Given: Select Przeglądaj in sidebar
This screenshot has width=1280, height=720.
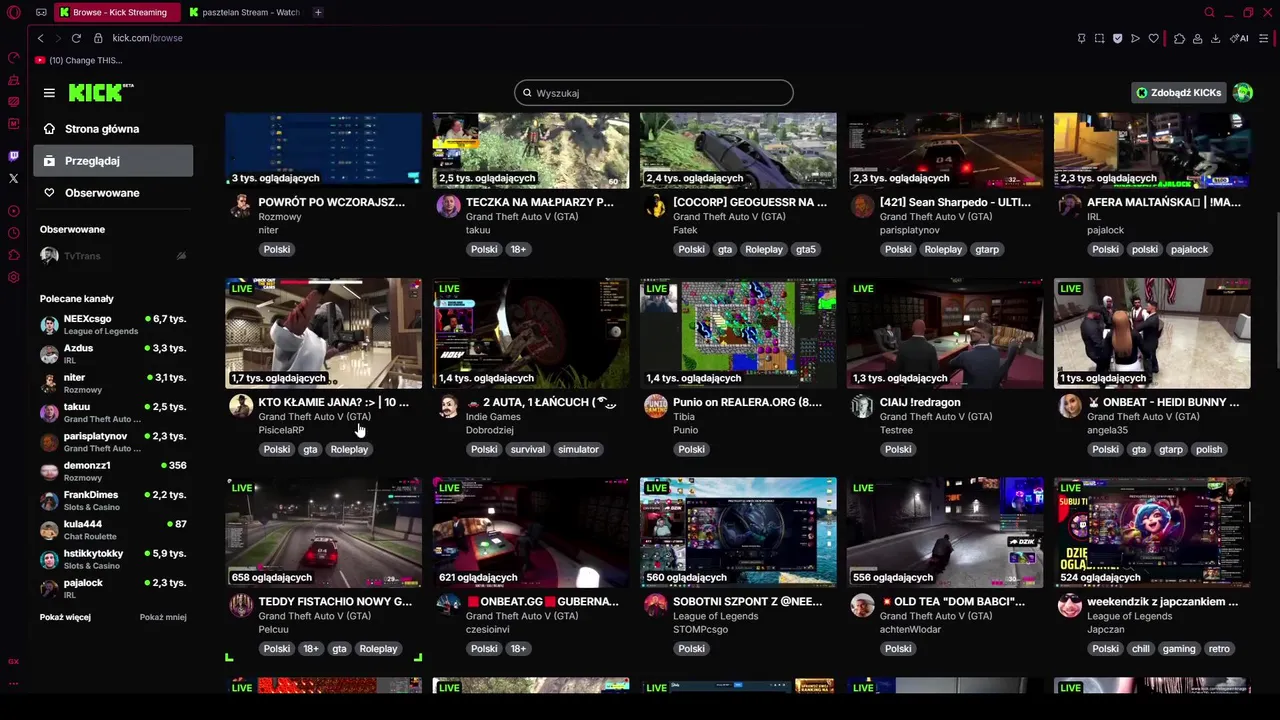Looking at the screenshot, I should pyautogui.click(x=113, y=161).
